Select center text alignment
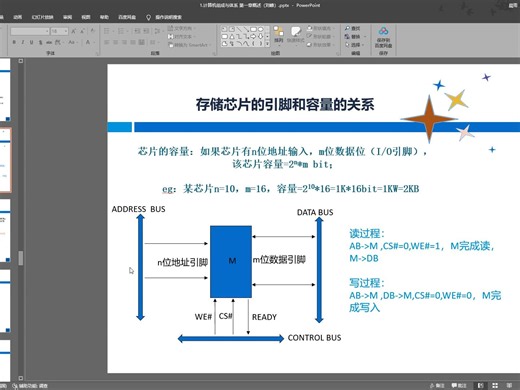 click(116, 42)
